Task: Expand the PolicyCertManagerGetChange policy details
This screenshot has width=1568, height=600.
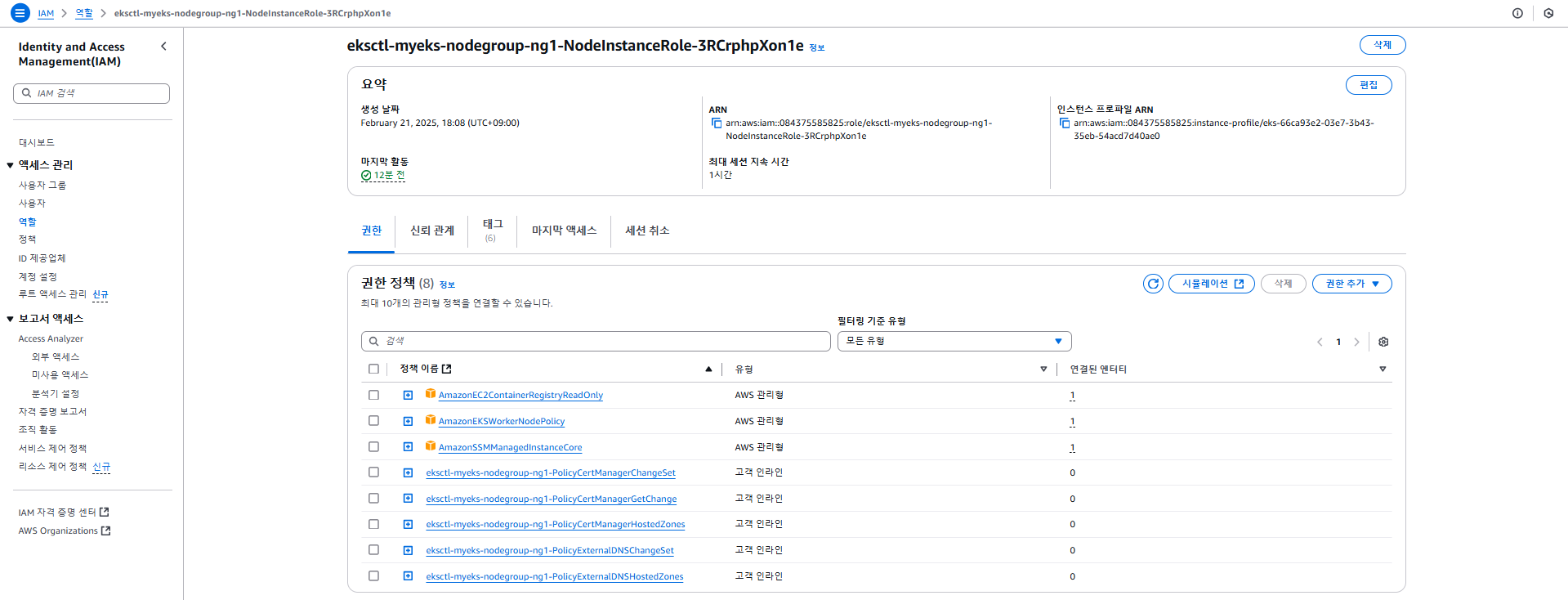Action: [x=408, y=499]
